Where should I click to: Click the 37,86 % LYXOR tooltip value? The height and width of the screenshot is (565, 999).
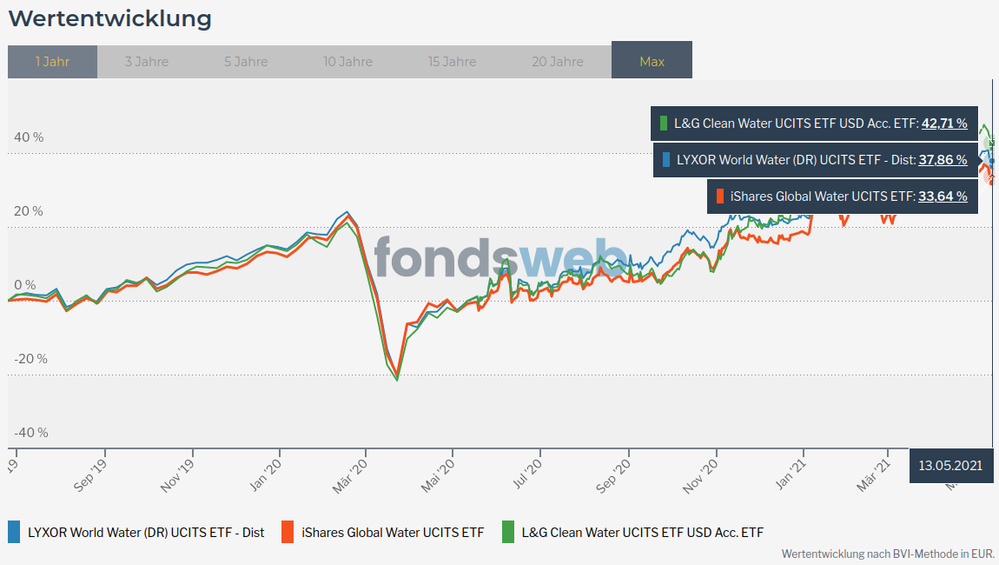944,160
